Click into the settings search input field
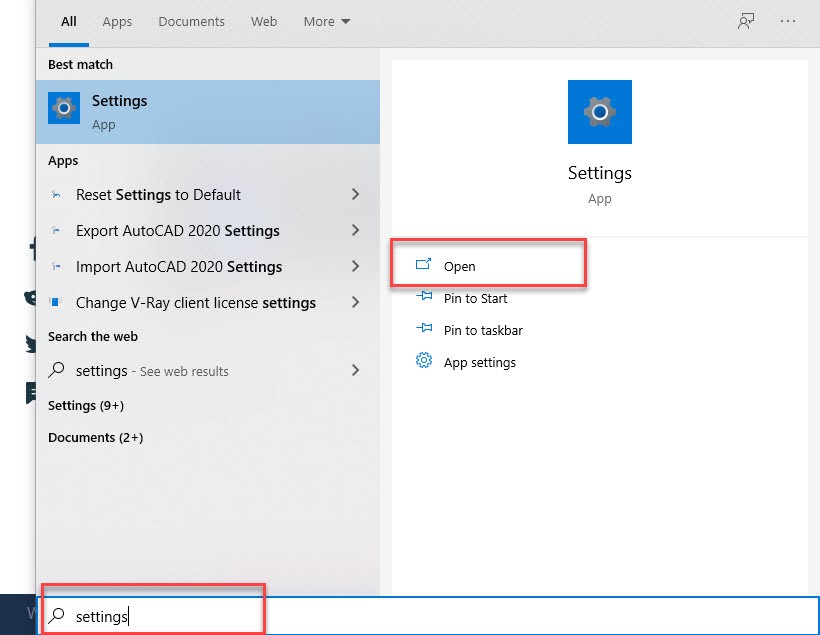Screen dimensions: 820x635 (x=428, y=616)
